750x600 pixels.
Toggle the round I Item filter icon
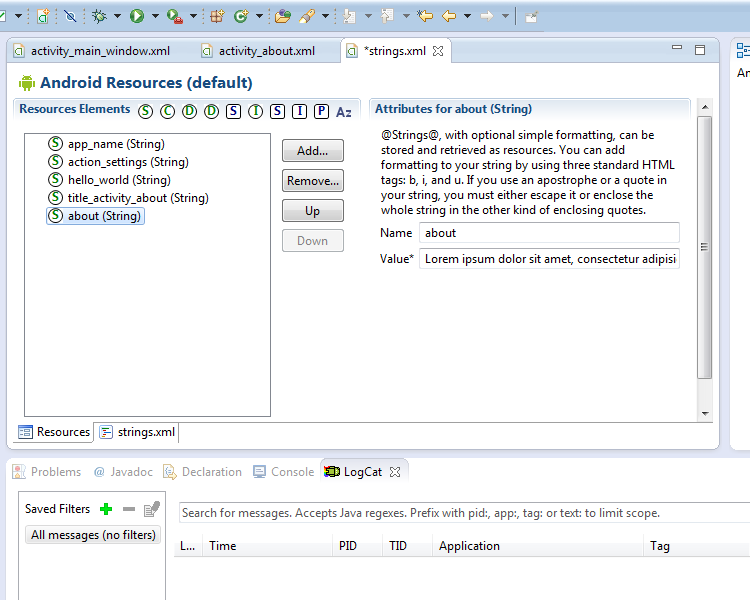point(255,111)
